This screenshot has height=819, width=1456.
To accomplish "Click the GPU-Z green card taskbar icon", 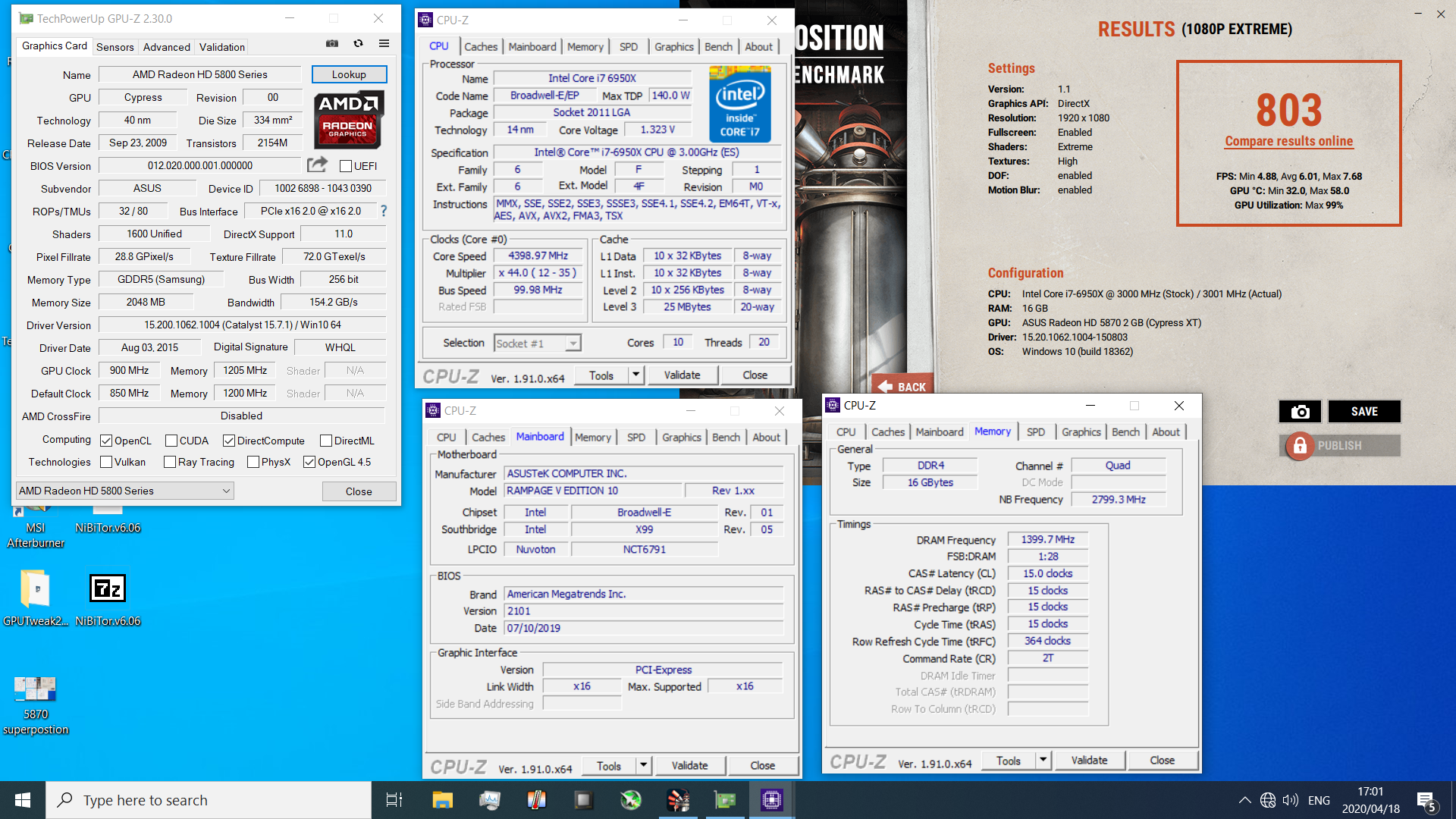I will tap(725, 800).
